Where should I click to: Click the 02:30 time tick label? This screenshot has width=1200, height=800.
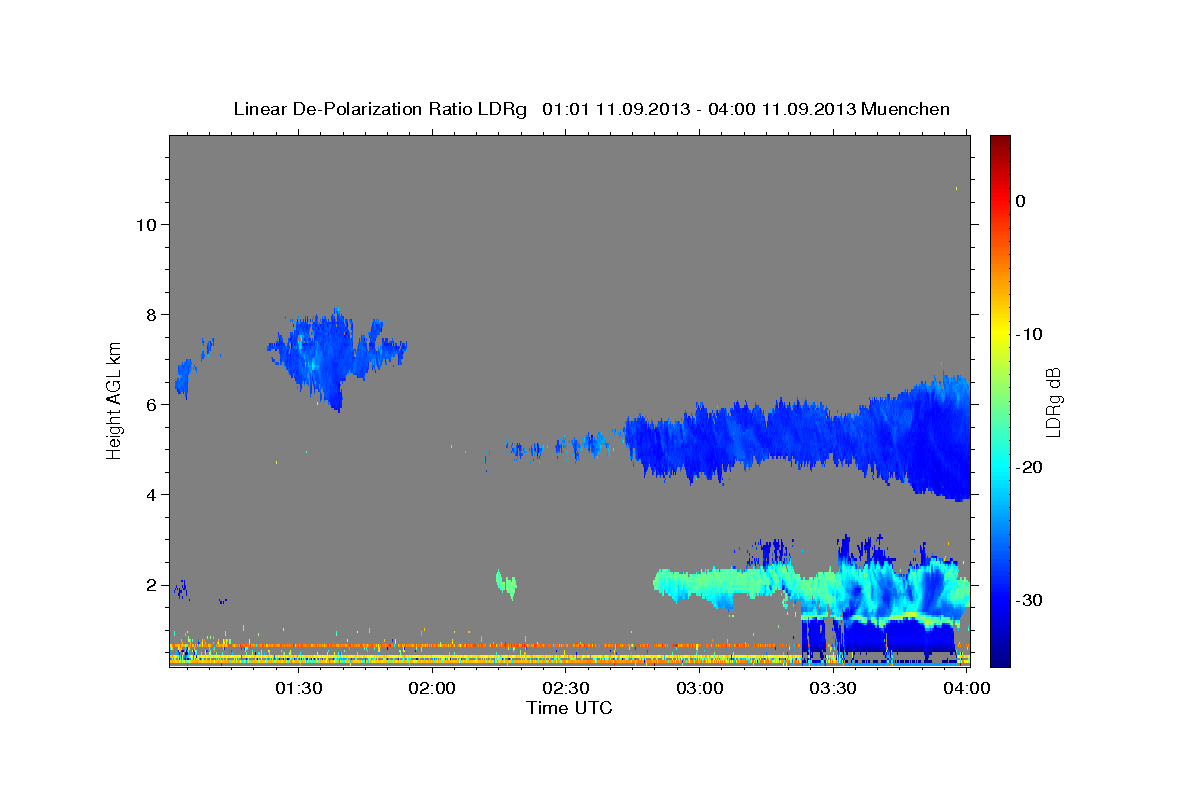pos(566,688)
